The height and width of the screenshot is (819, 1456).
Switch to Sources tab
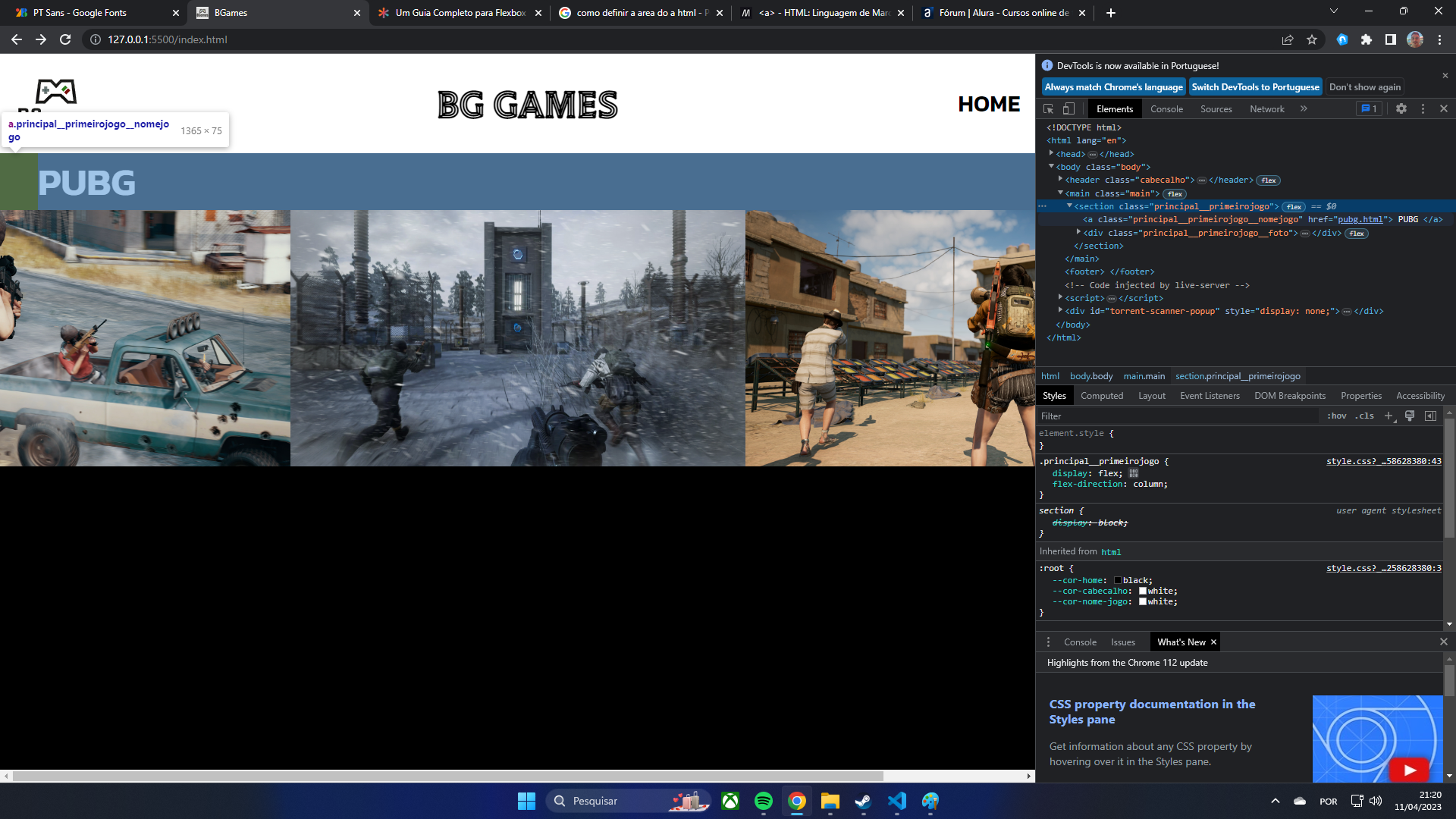pyautogui.click(x=1216, y=109)
